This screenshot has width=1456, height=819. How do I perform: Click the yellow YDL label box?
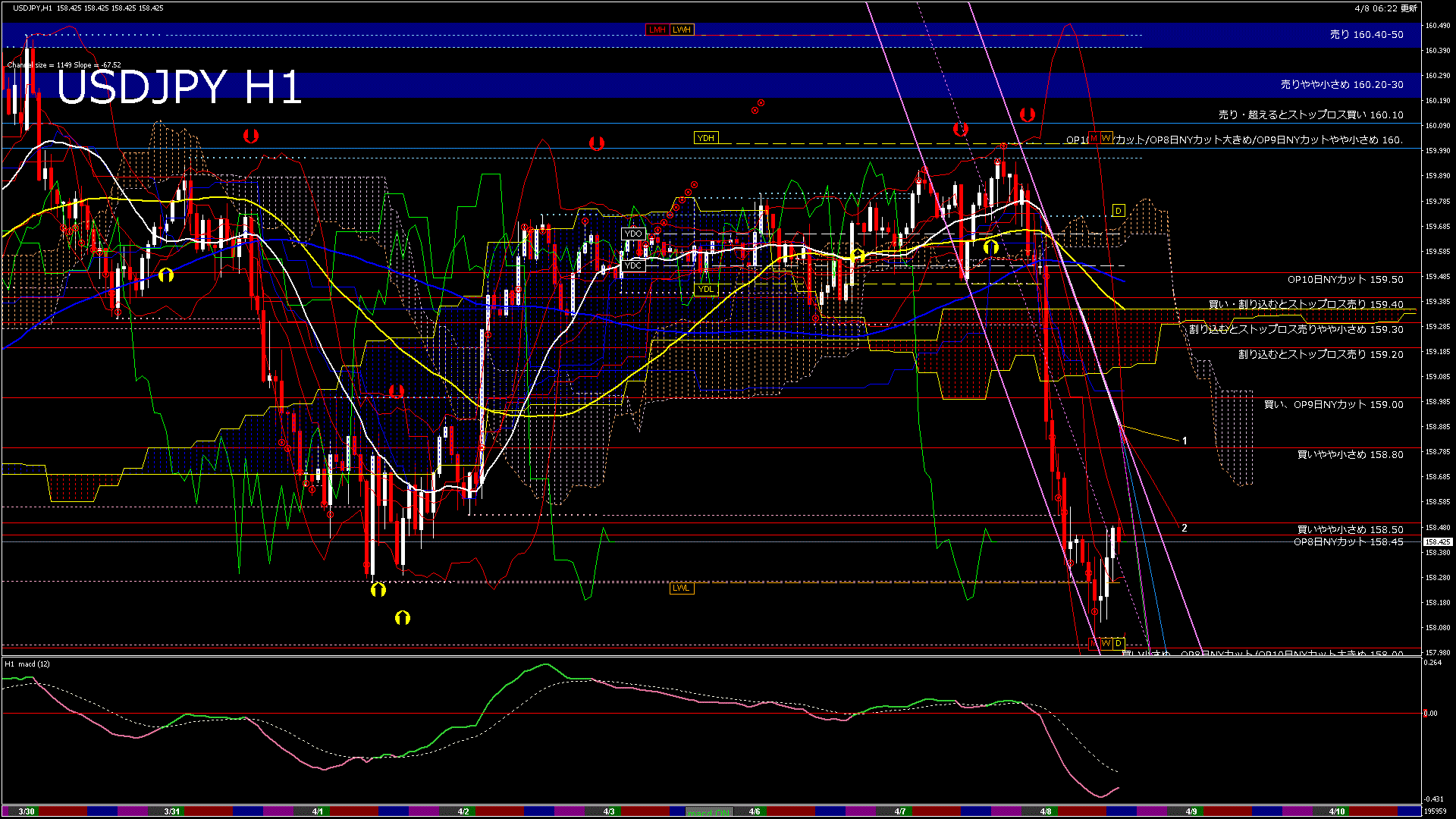(705, 289)
